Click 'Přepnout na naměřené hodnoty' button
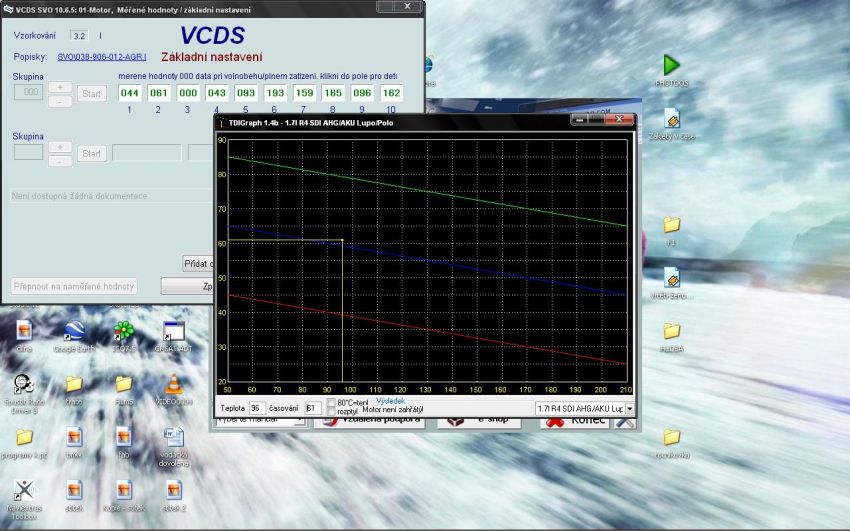This screenshot has width=850, height=531. pos(74,286)
